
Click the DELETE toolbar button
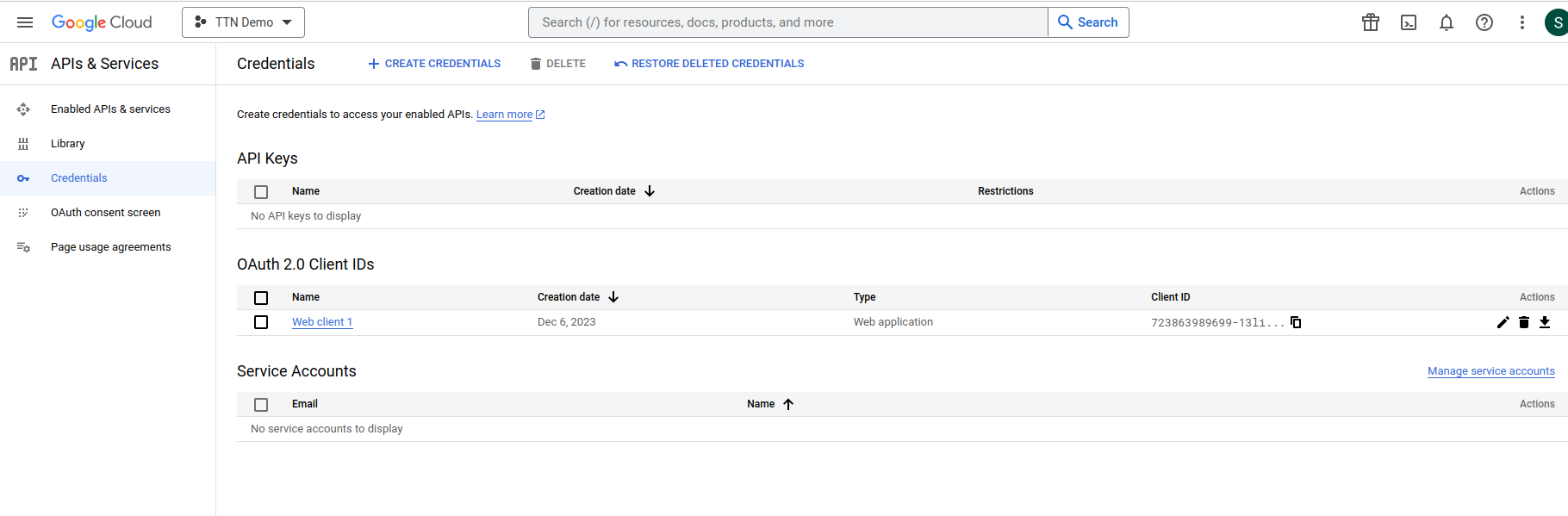[x=557, y=64]
